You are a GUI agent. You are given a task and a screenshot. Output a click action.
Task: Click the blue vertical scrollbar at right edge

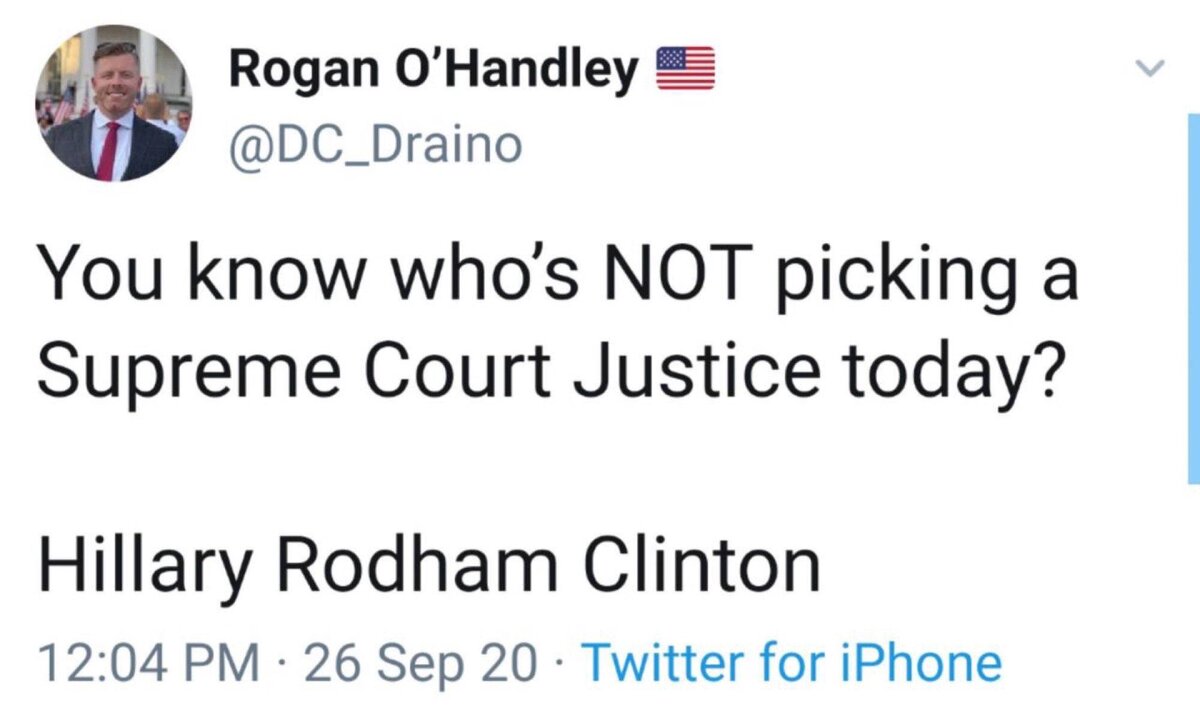coord(1190,300)
